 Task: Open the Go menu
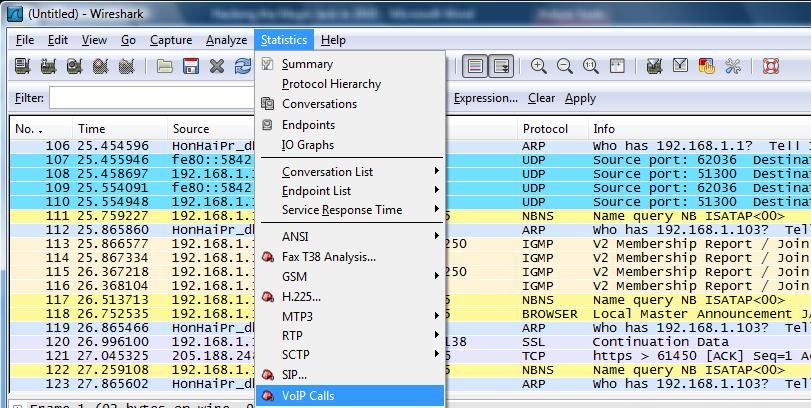(x=128, y=40)
